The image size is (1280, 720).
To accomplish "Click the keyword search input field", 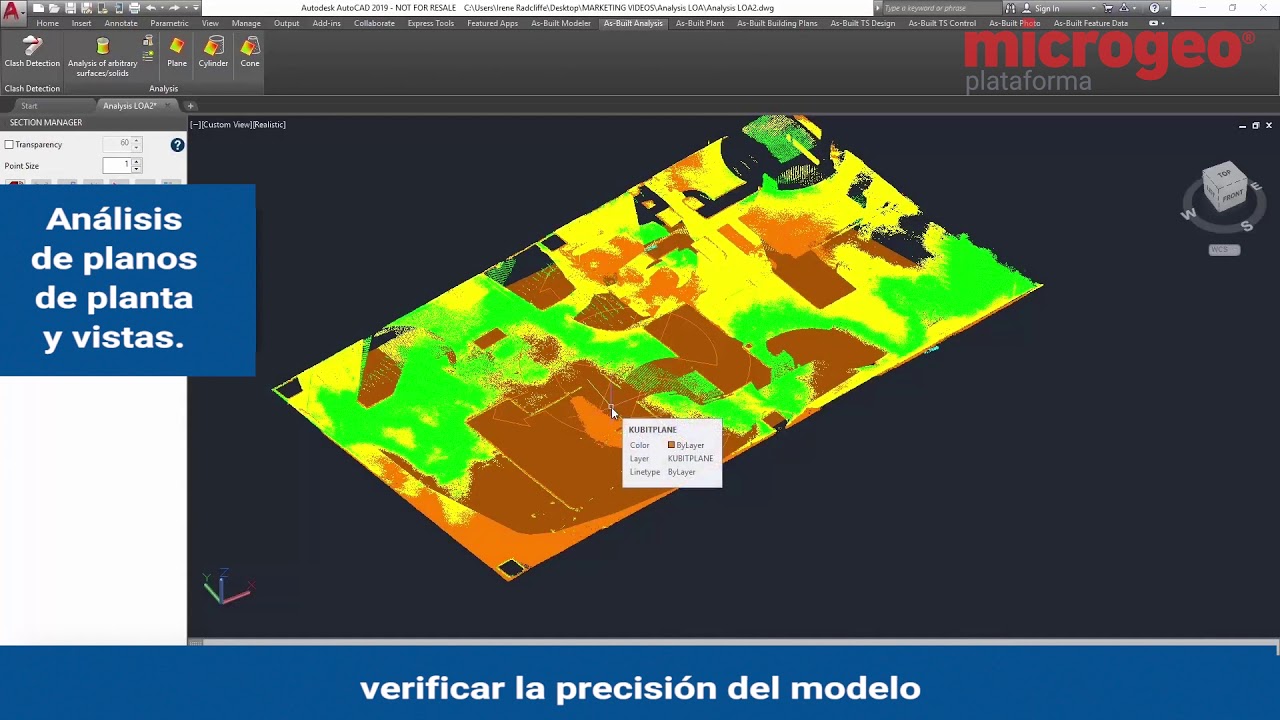I will [x=941, y=8].
